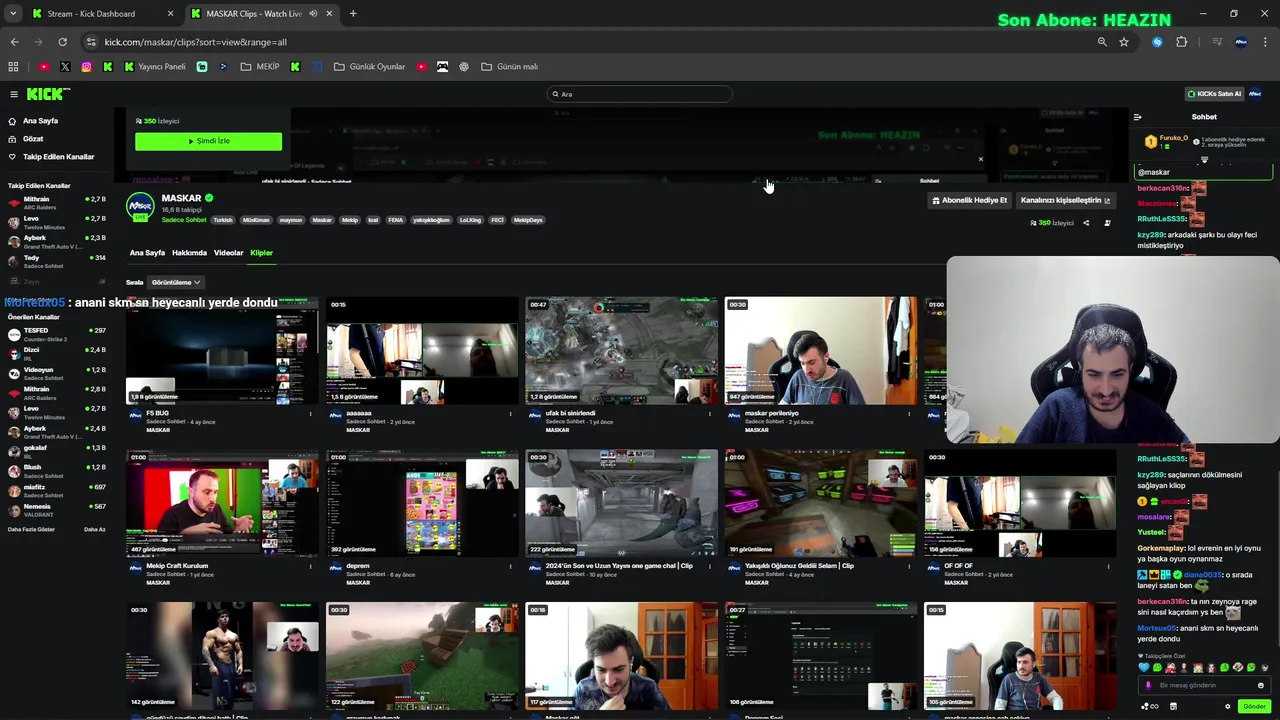
Task: Open options menu for Yakışıklı Oğlunuz clip
Action: click(909, 566)
